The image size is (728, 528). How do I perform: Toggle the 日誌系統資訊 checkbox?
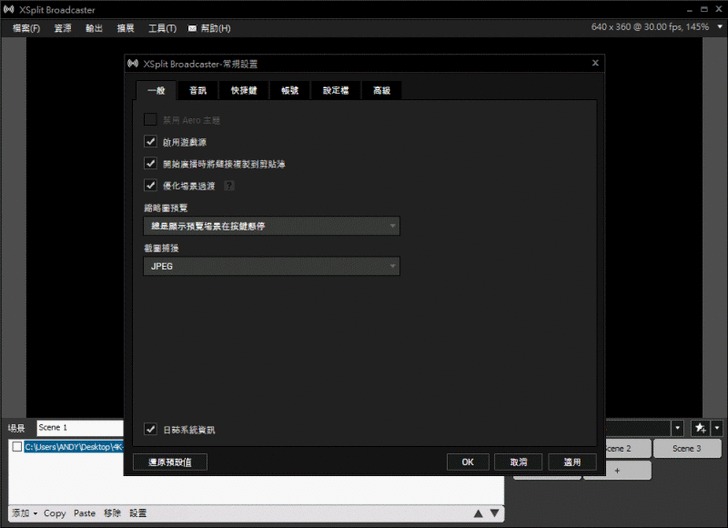pyautogui.click(x=150, y=429)
